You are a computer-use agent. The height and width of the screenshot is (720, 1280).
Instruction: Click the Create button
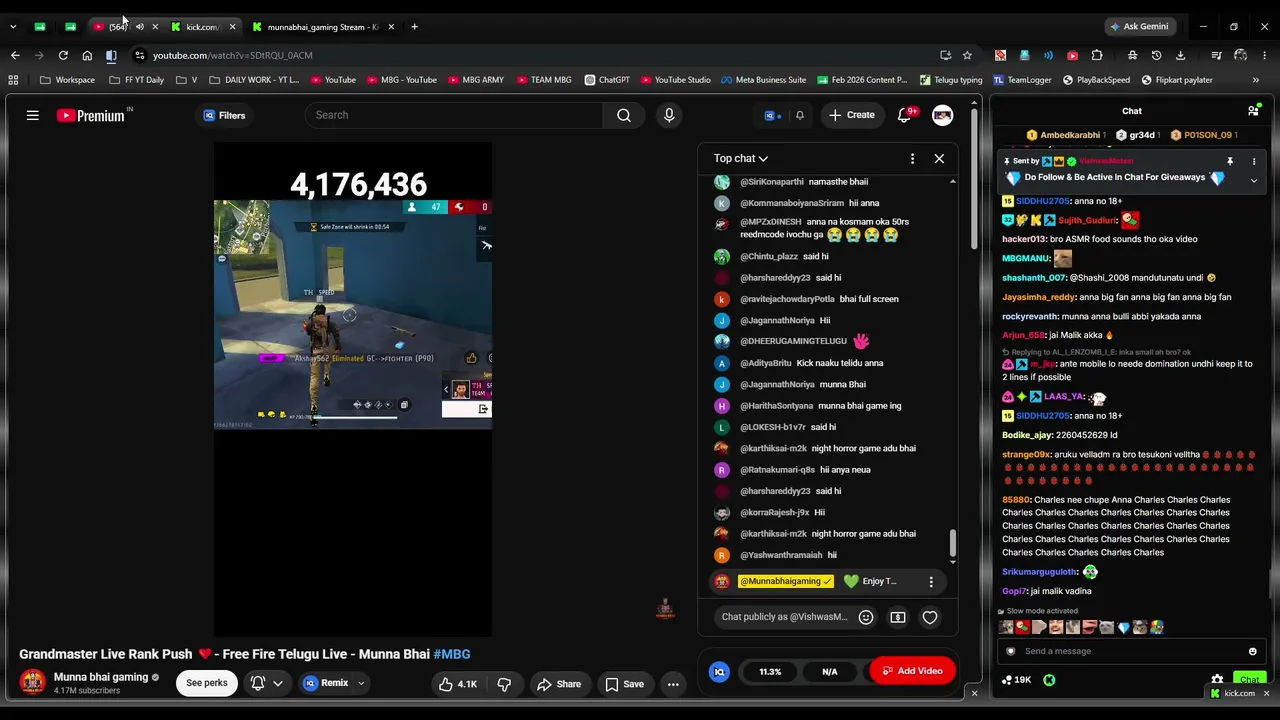852,115
